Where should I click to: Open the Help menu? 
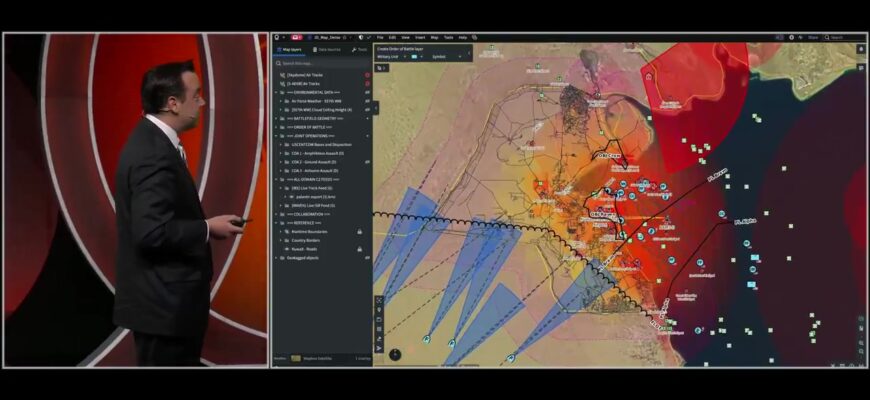pyautogui.click(x=463, y=37)
